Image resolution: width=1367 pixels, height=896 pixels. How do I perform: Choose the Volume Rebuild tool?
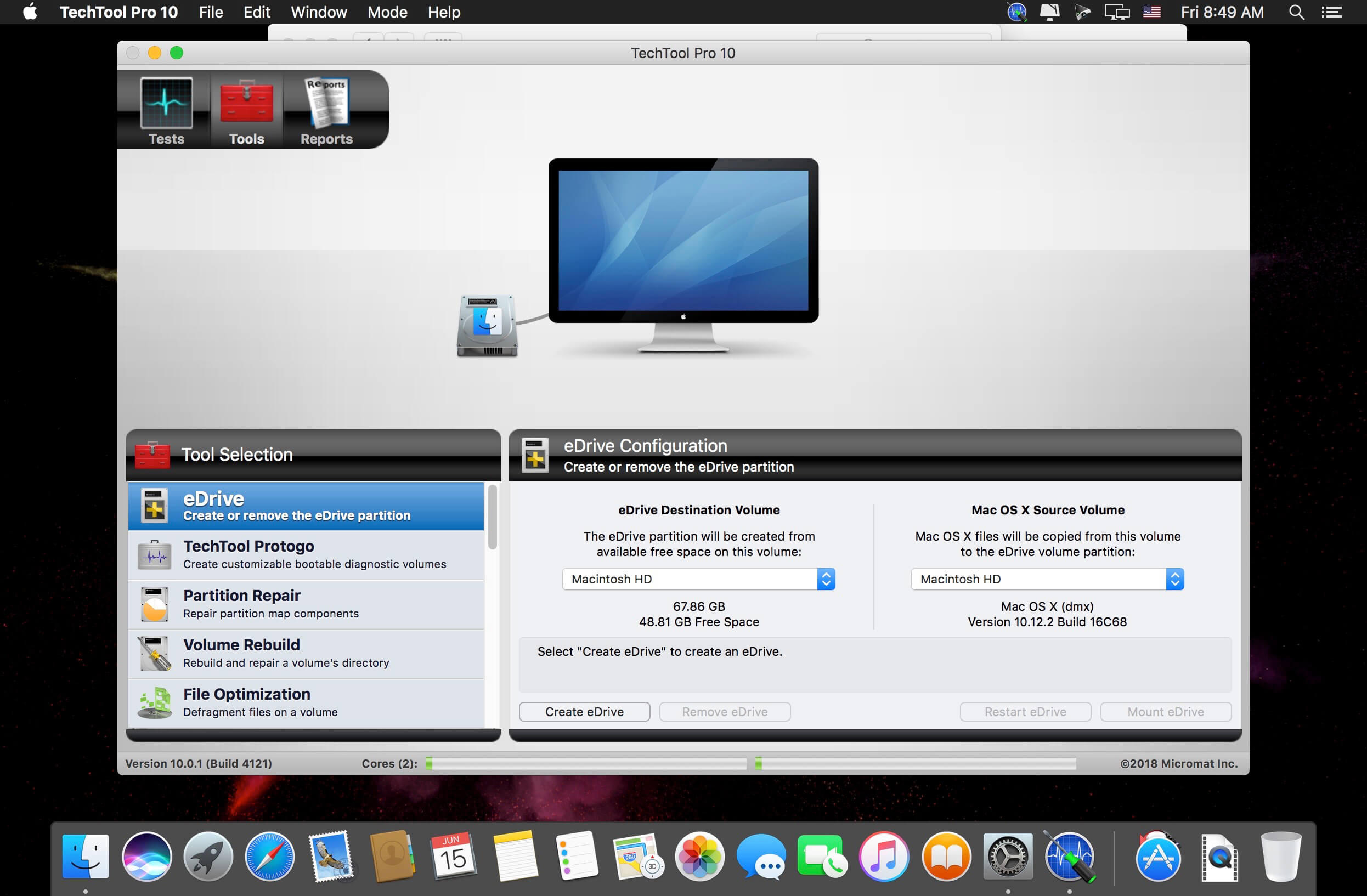click(x=306, y=654)
